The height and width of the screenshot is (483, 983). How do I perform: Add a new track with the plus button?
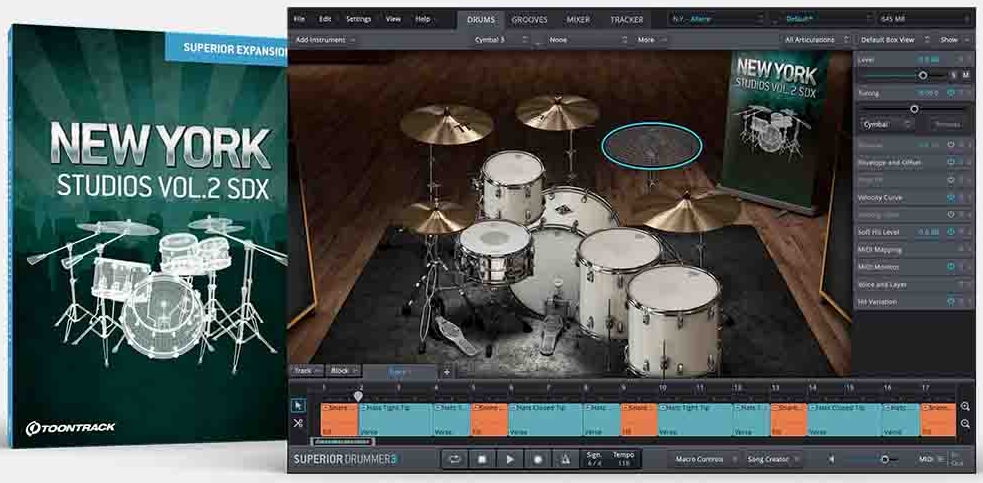pyautogui.click(x=446, y=371)
